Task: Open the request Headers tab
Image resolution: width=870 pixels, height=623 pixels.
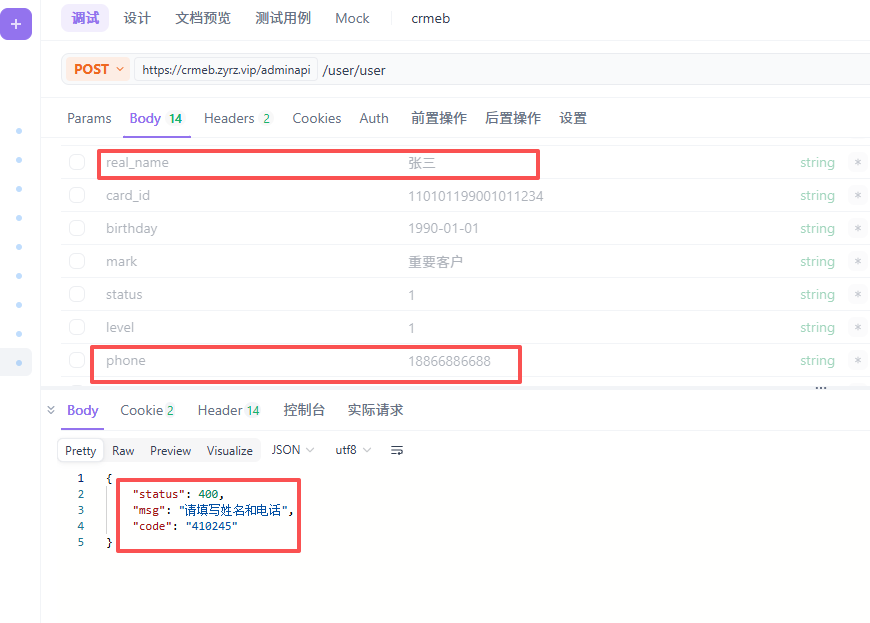Action: tap(238, 118)
